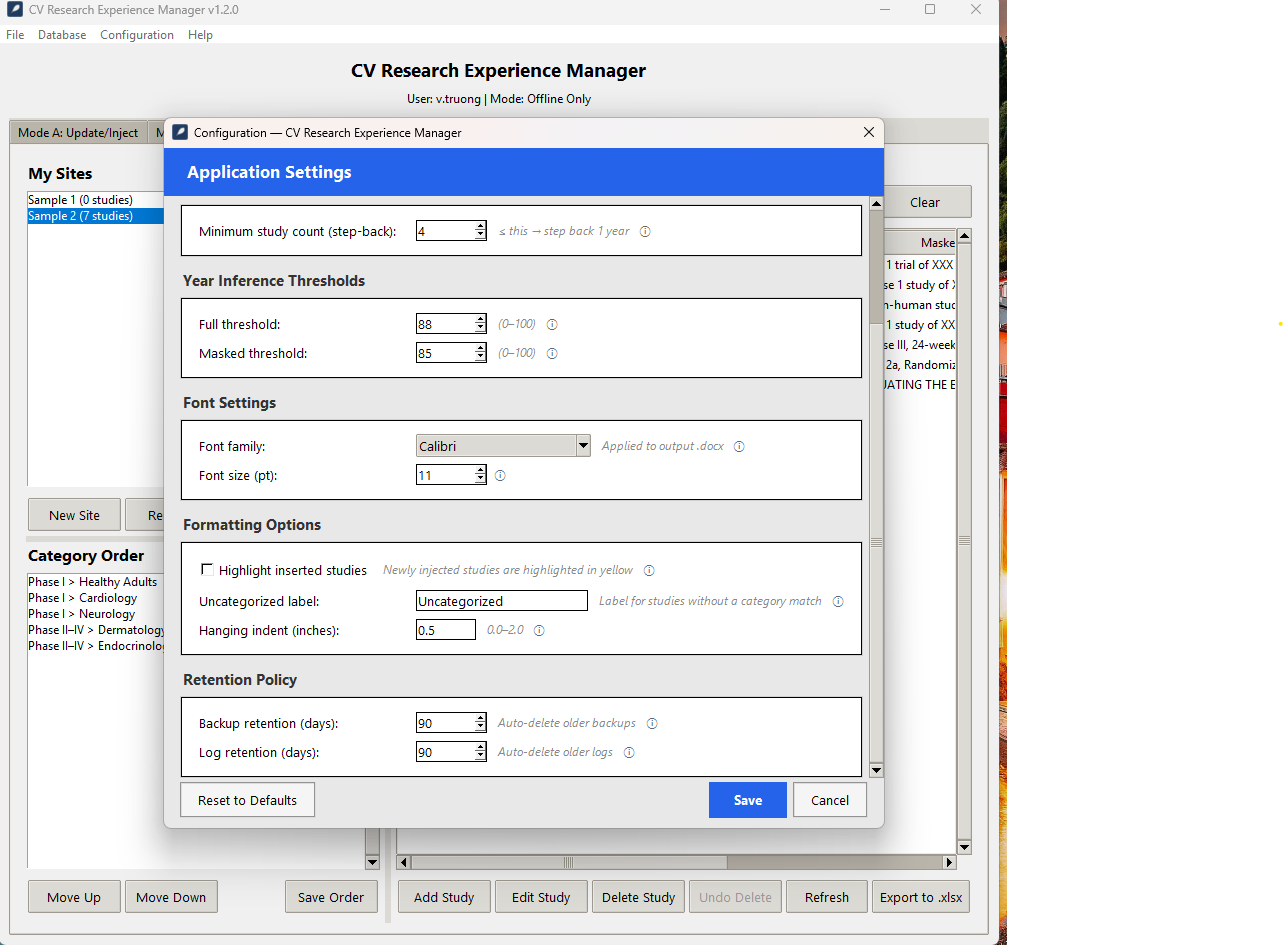Click Export to .xlsx button
Screen dimensions: 1284x945
[x=921, y=897]
